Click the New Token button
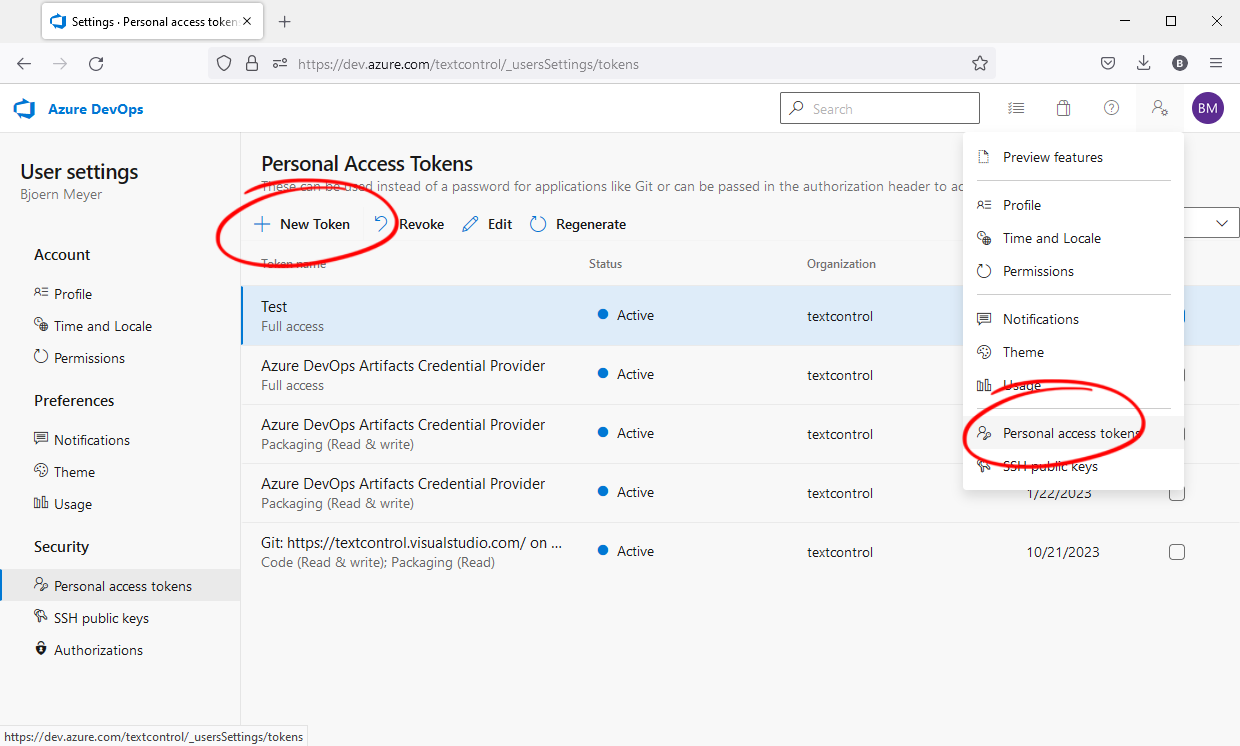1240x746 pixels. [303, 224]
